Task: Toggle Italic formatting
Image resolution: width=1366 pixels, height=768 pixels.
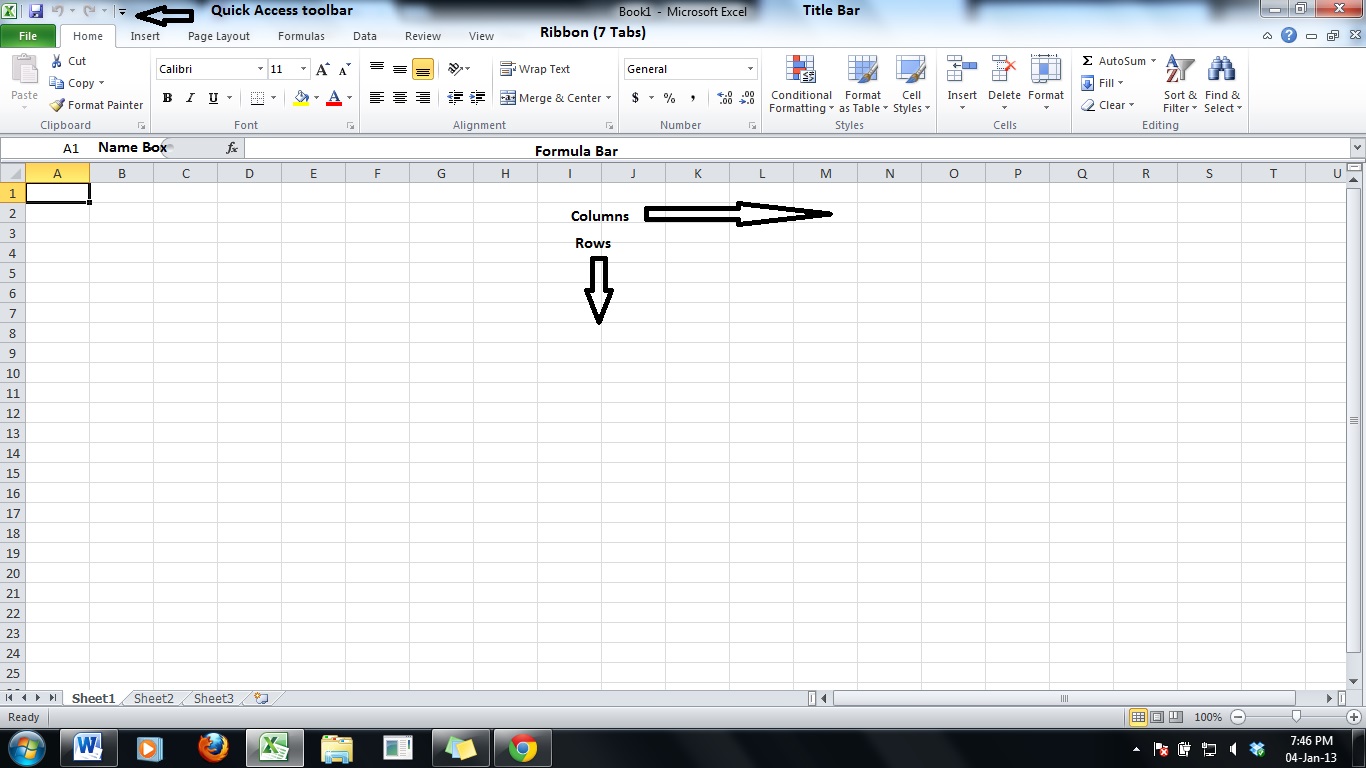Action: point(190,98)
